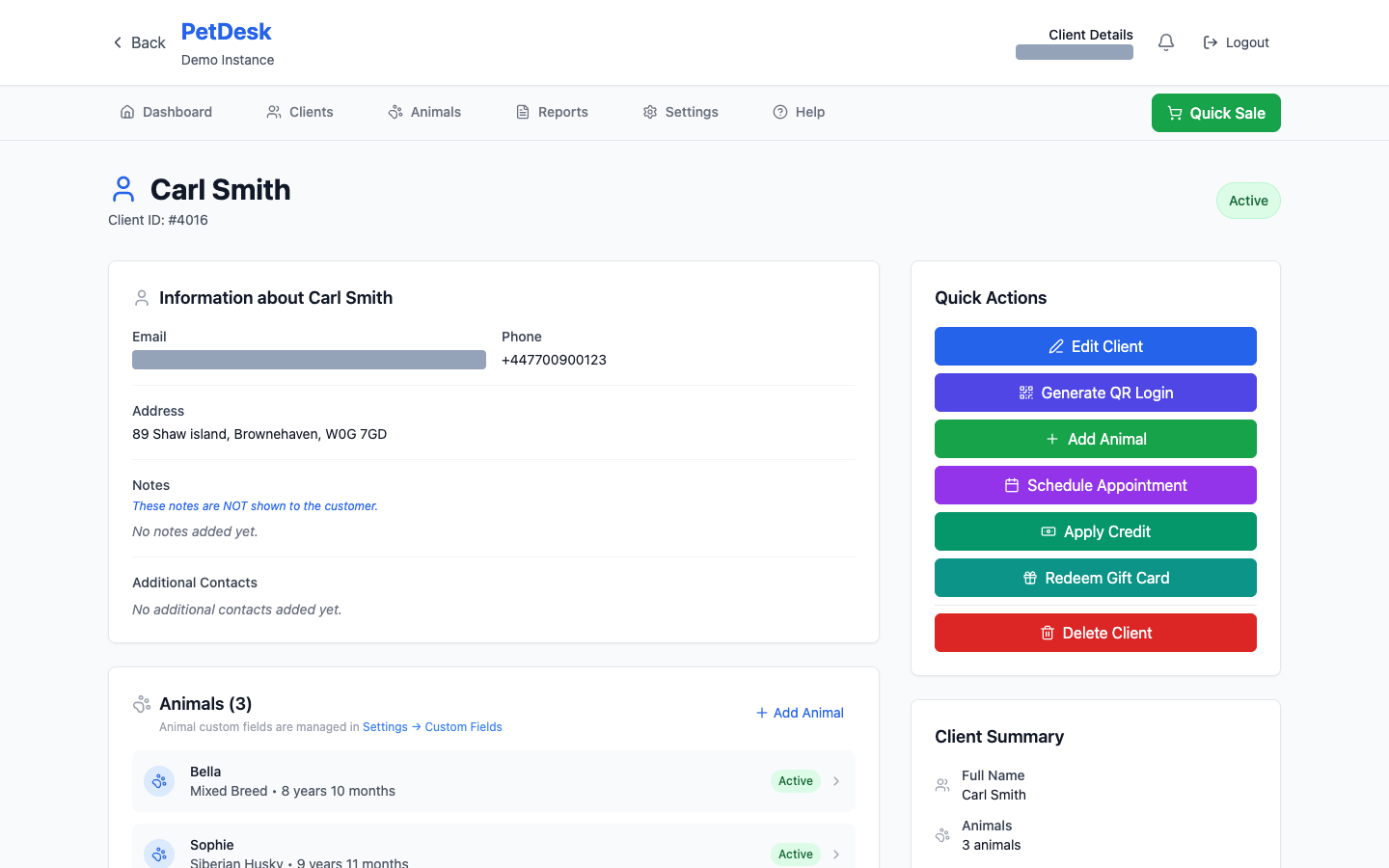This screenshot has width=1389, height=868.
Task: Click the address 89 Shaw island text
Action: pos(259,434)
